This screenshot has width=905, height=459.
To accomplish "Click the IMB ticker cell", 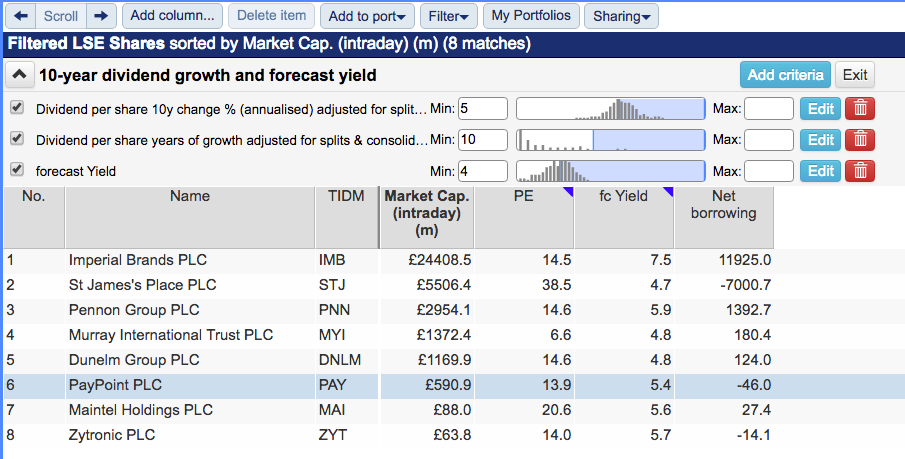I will tap(347, 260).
